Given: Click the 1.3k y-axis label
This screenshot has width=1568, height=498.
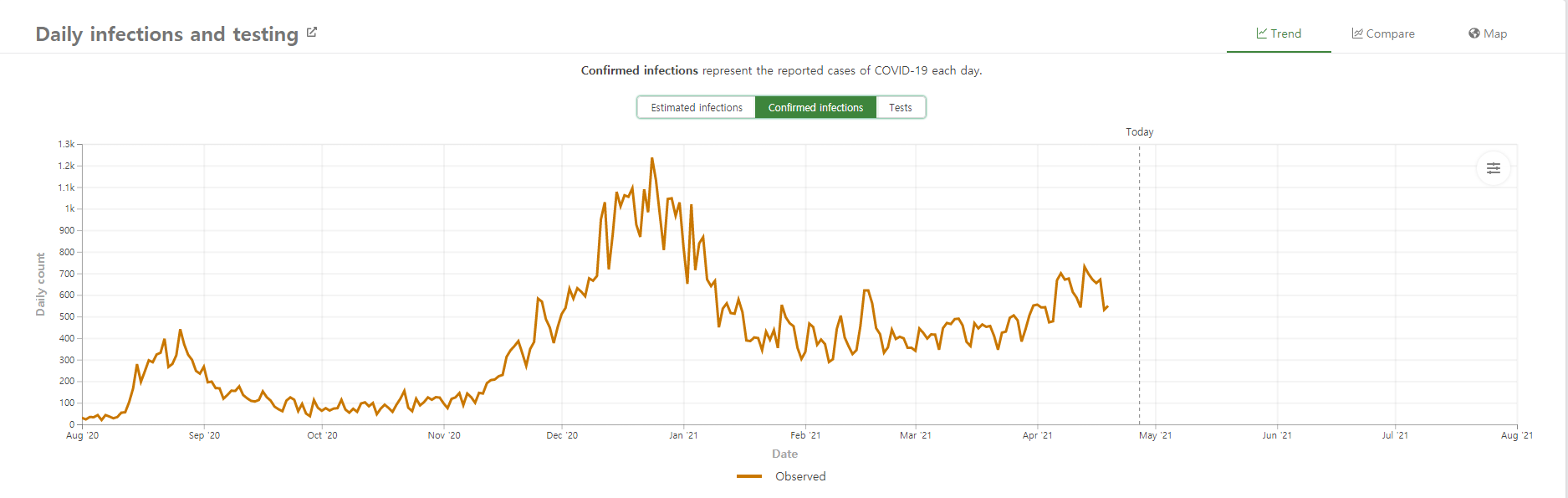Looking at the screenshot, I should point(66,144).
